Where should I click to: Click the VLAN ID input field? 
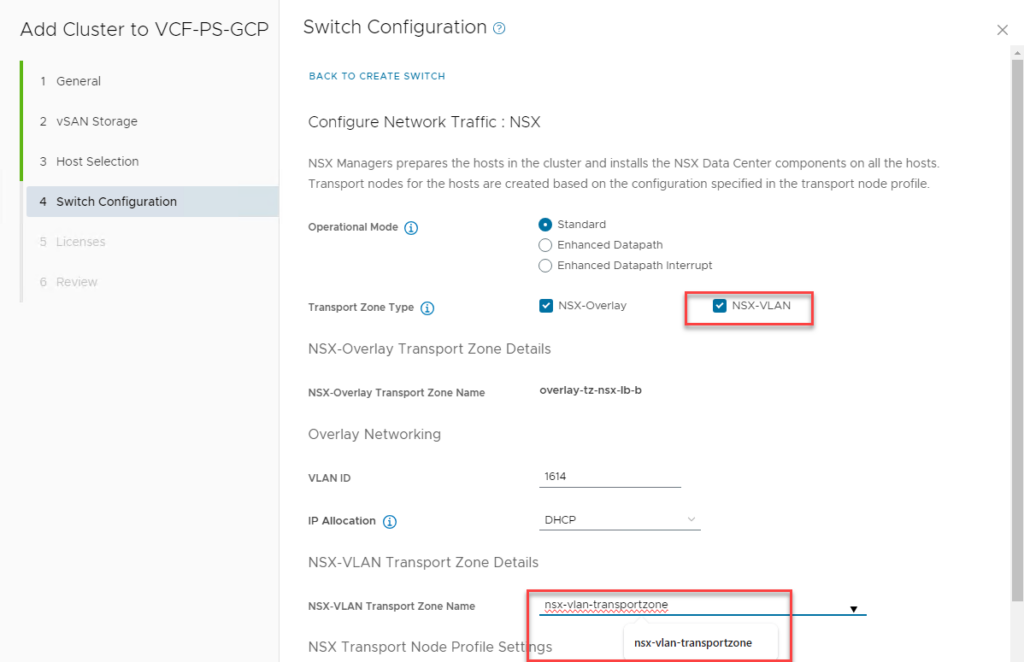click(609, 477)
